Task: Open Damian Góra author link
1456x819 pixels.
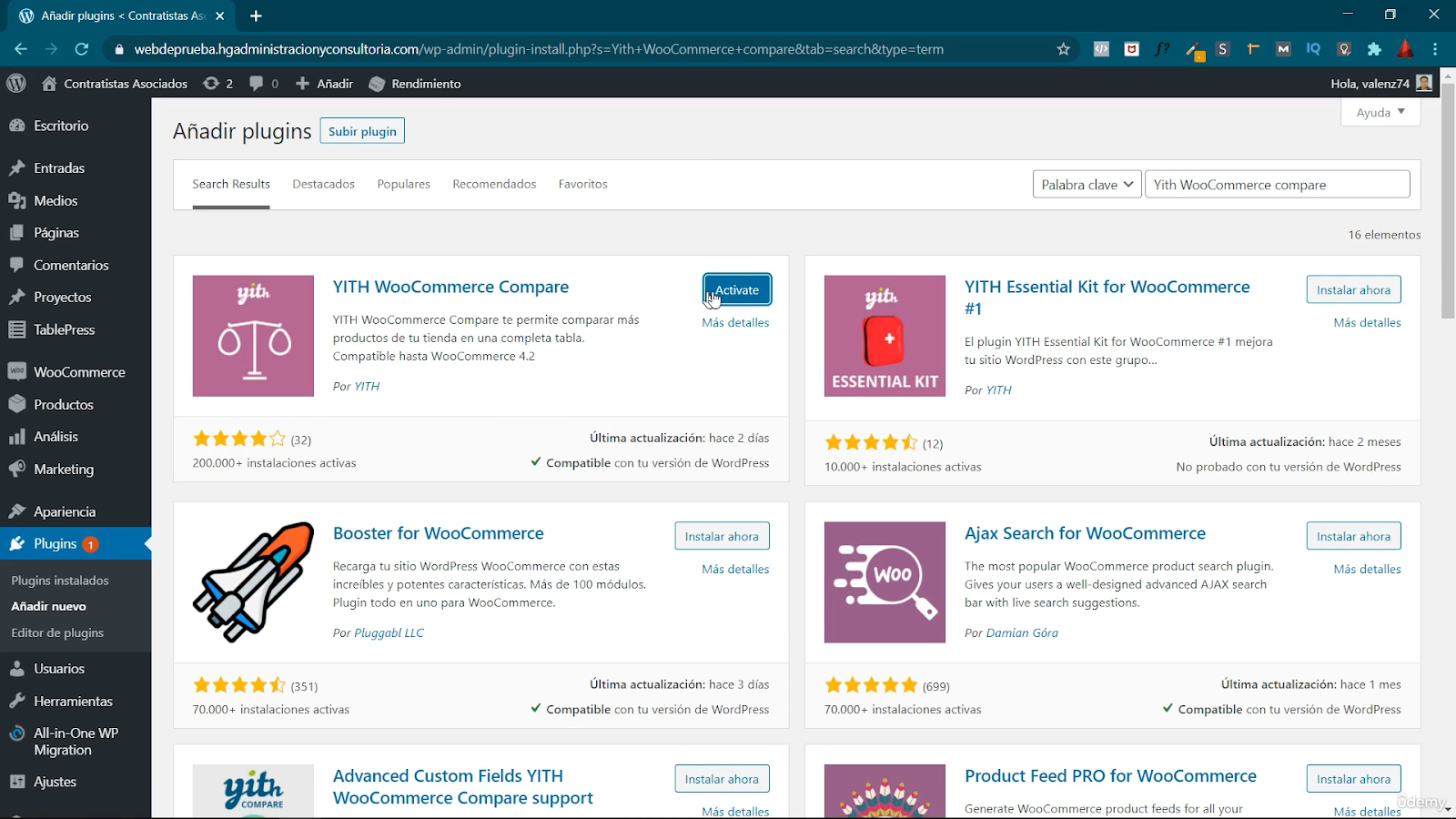Action: coord(1022,632)
